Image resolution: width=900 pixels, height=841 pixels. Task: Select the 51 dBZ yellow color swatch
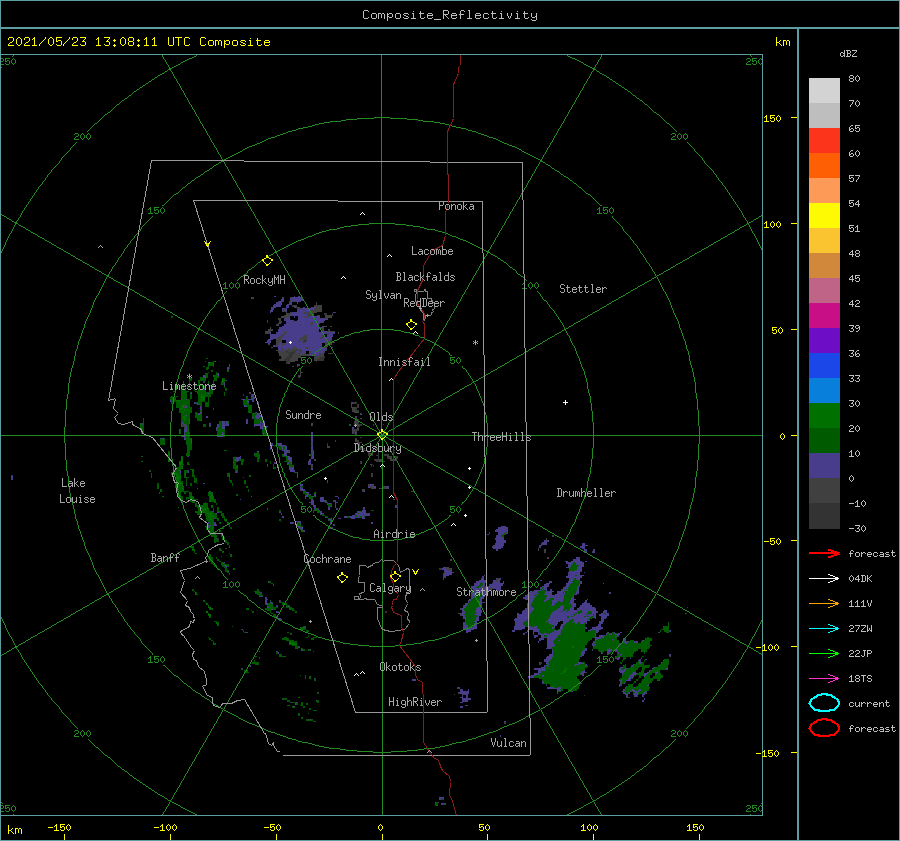pos(824,215)
